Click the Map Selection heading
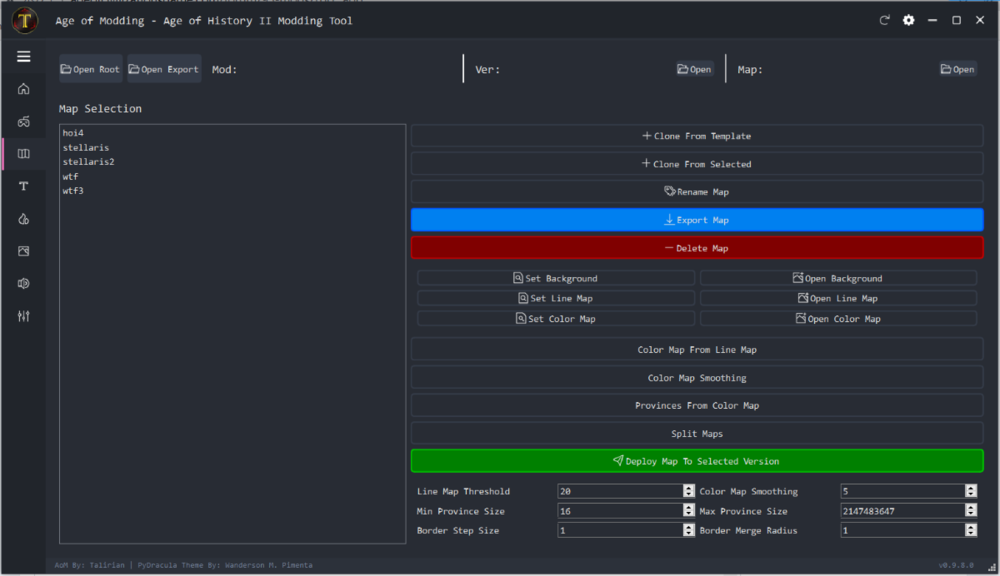 [100, 108]
